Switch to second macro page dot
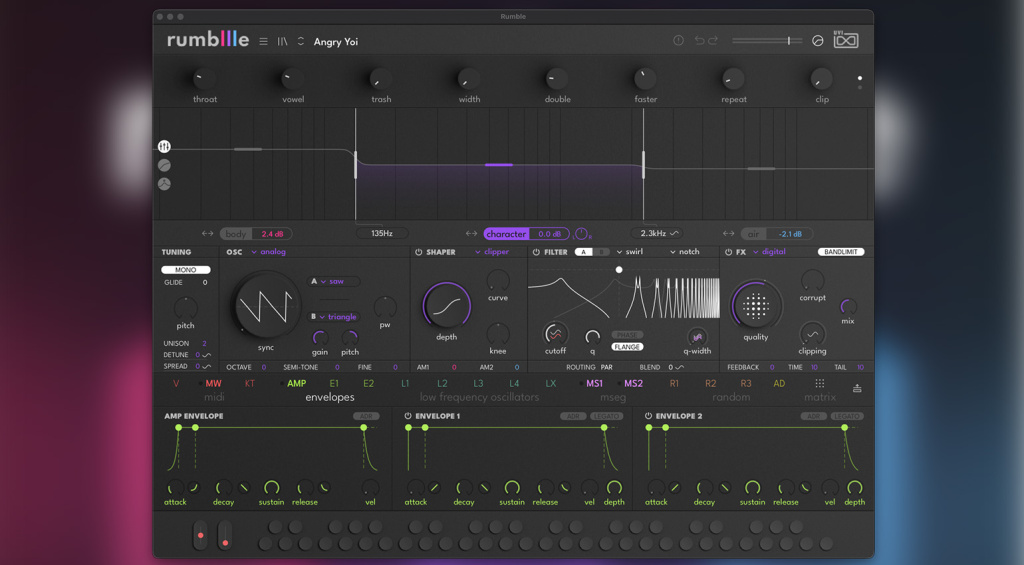The image size is (1024, 565). click(860, 88)
